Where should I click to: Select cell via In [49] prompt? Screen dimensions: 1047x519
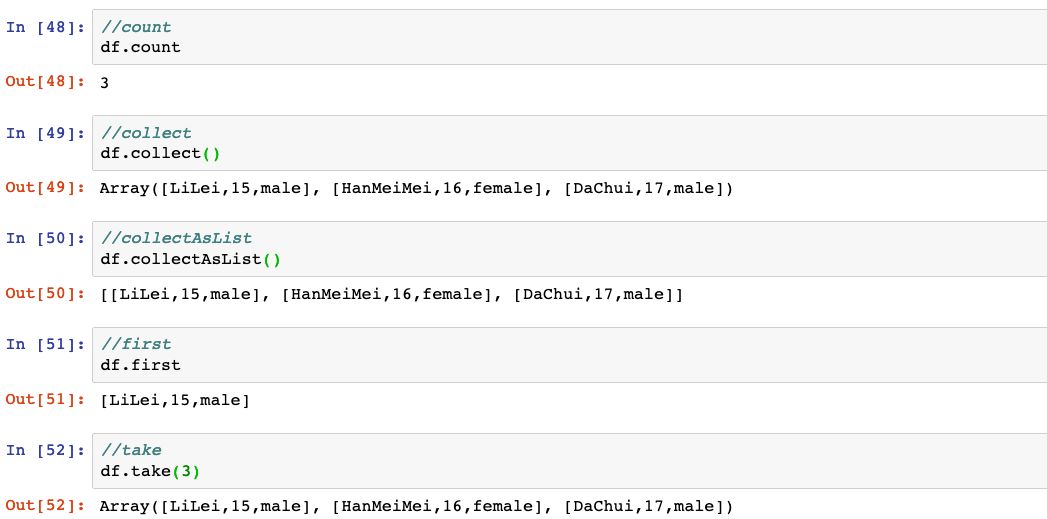[46, 133]
